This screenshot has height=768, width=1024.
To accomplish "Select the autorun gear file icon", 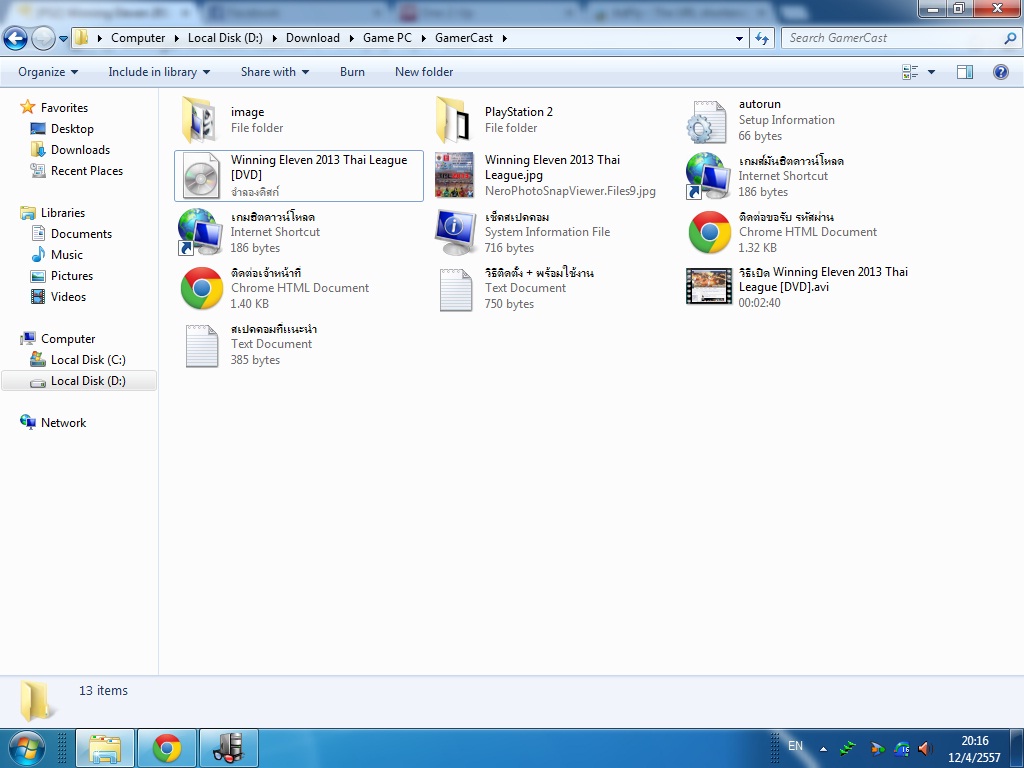I will point(707,121).
